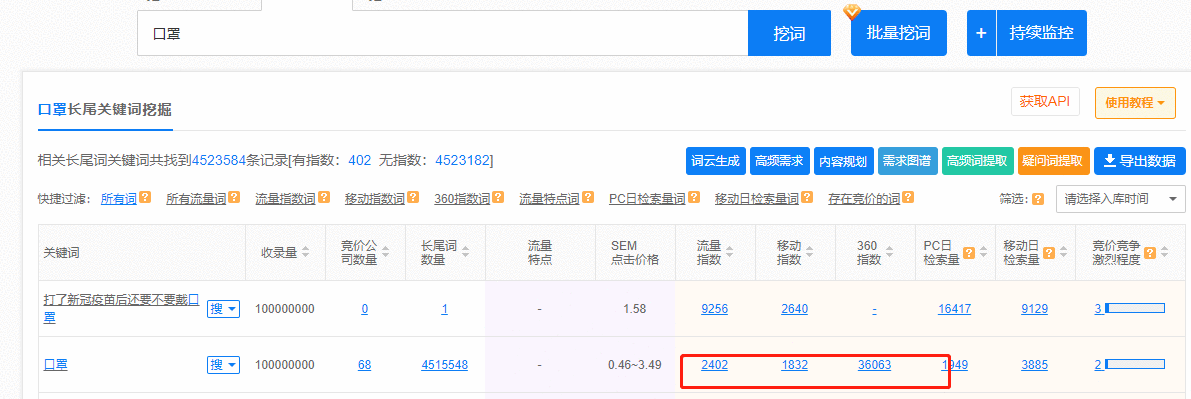The height and width of the screenshot is (399, 1191).
Task: Open 搜 dropdown for 打了新冠疫苗 row
Action: (x=223, y=309)
